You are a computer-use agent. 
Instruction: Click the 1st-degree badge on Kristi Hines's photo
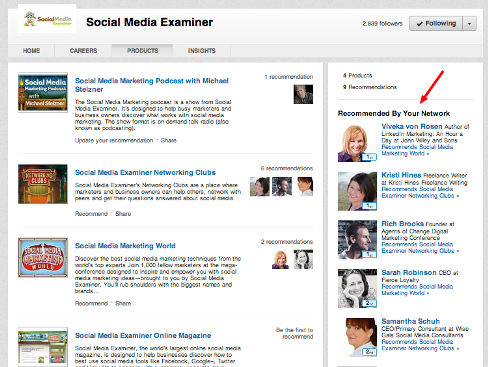369,206
